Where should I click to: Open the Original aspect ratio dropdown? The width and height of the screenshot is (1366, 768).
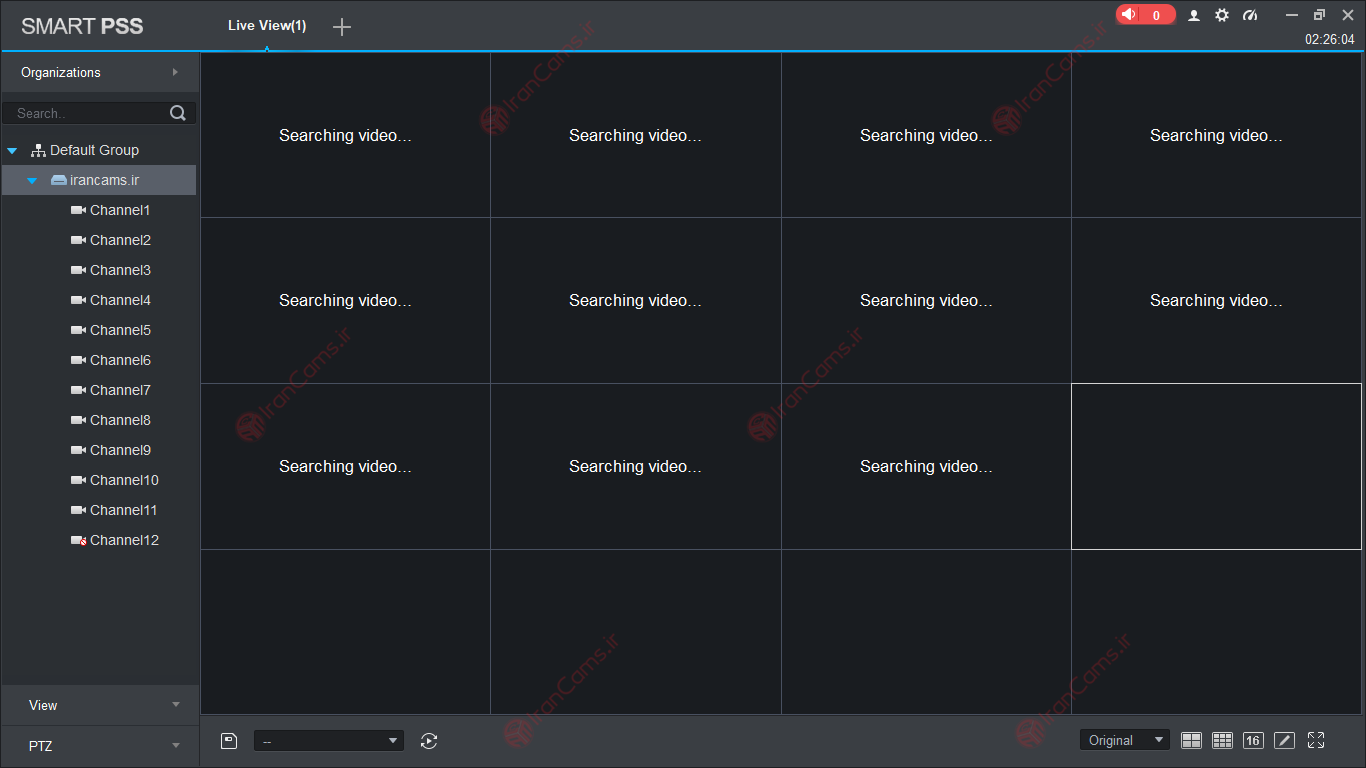[1125, 740]
